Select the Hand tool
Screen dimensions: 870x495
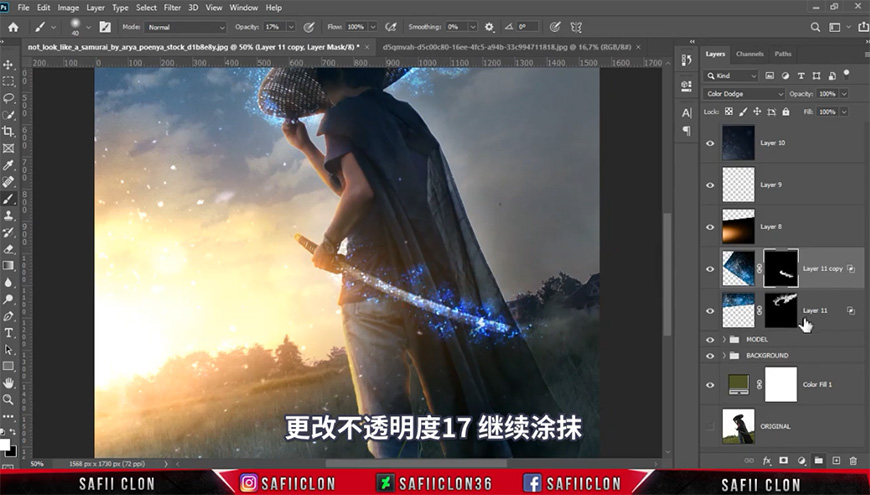click(8, 383)
